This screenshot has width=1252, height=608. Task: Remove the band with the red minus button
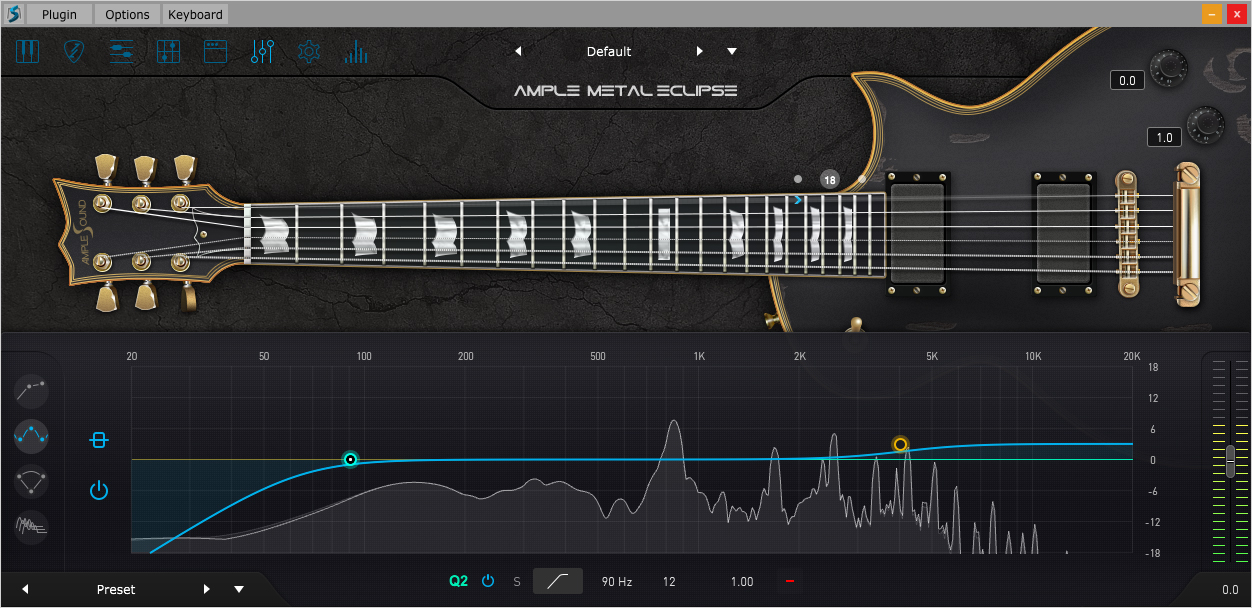790,581
